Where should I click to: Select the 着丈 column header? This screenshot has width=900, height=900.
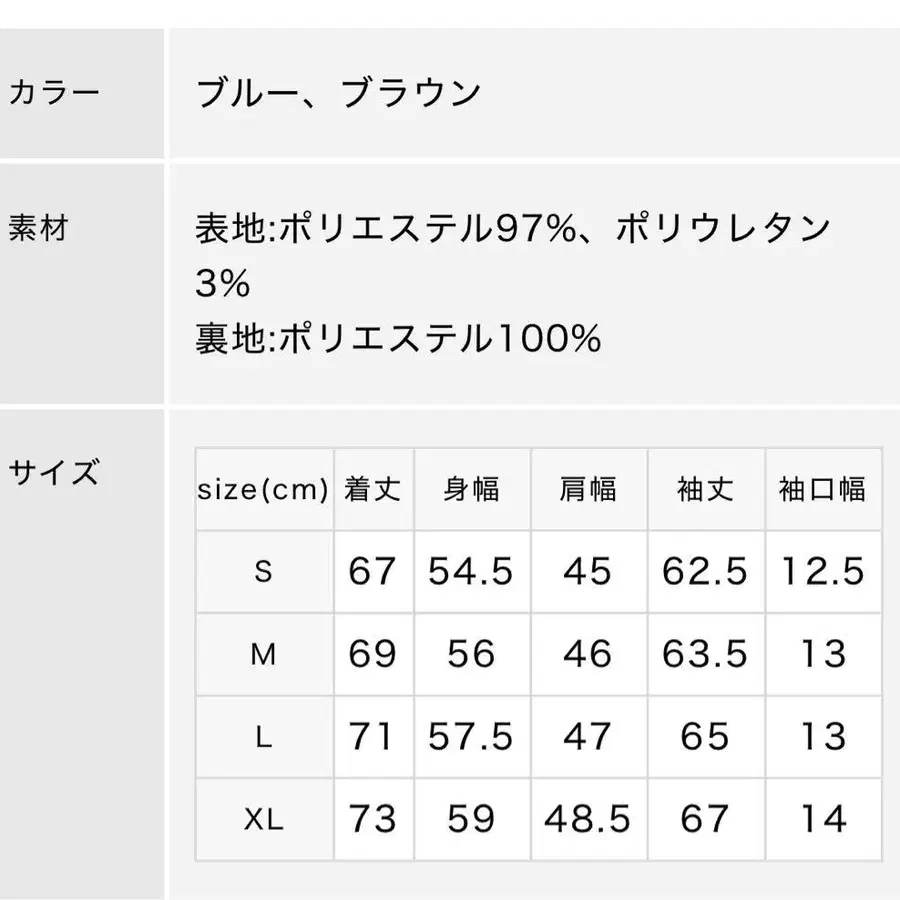[x=373, y=489]
